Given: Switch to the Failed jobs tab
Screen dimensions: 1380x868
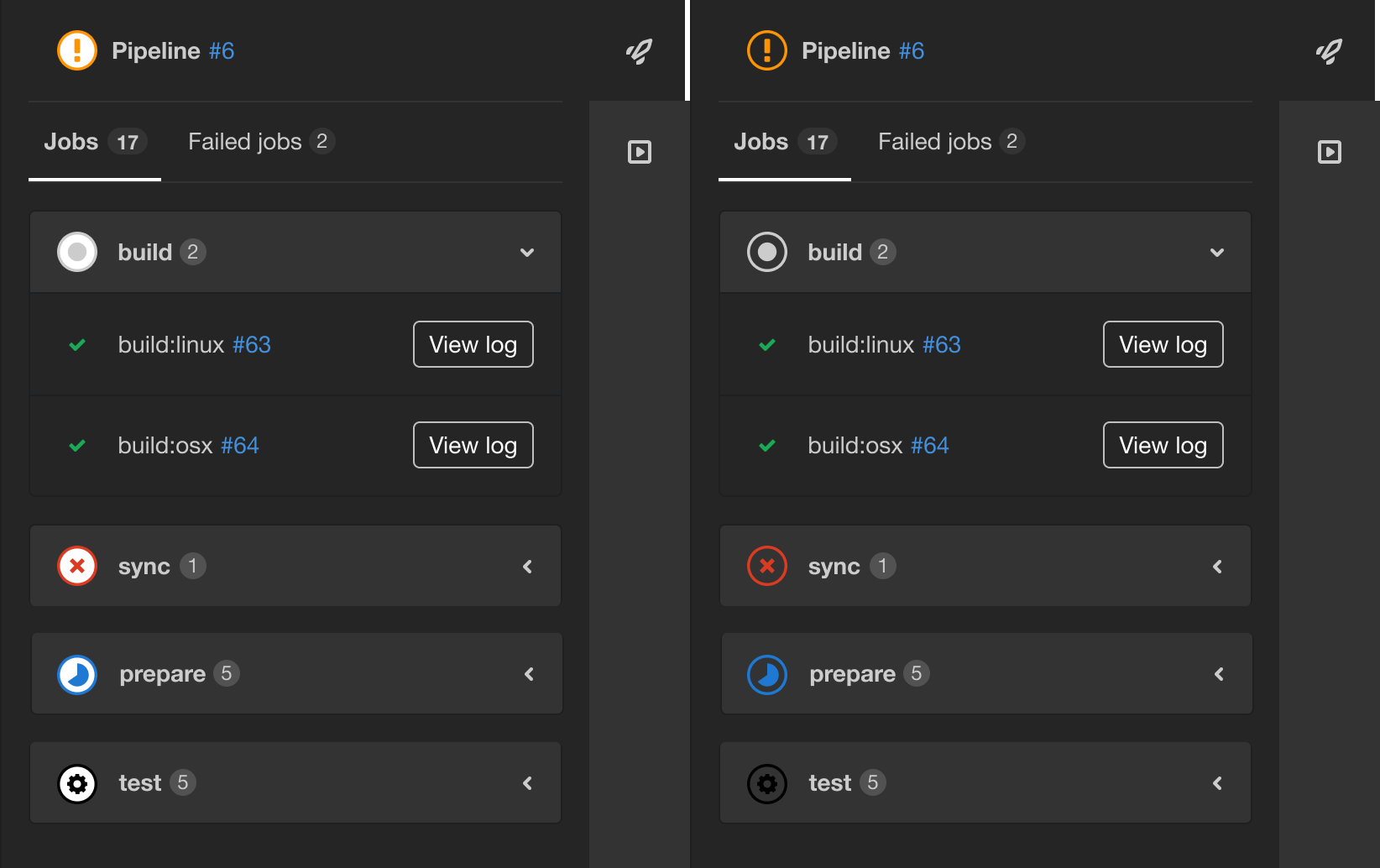Looking at the screenshot, I should 246,141.
